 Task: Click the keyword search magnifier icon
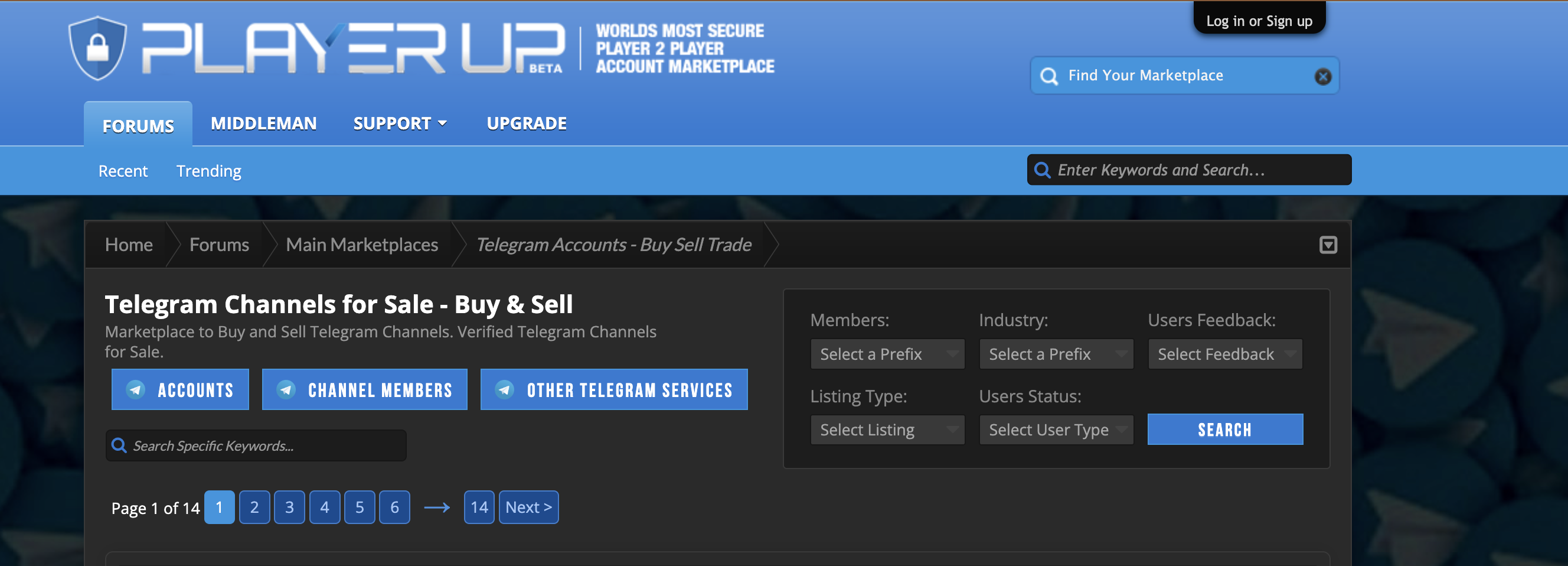click(x=1042, y=170)
